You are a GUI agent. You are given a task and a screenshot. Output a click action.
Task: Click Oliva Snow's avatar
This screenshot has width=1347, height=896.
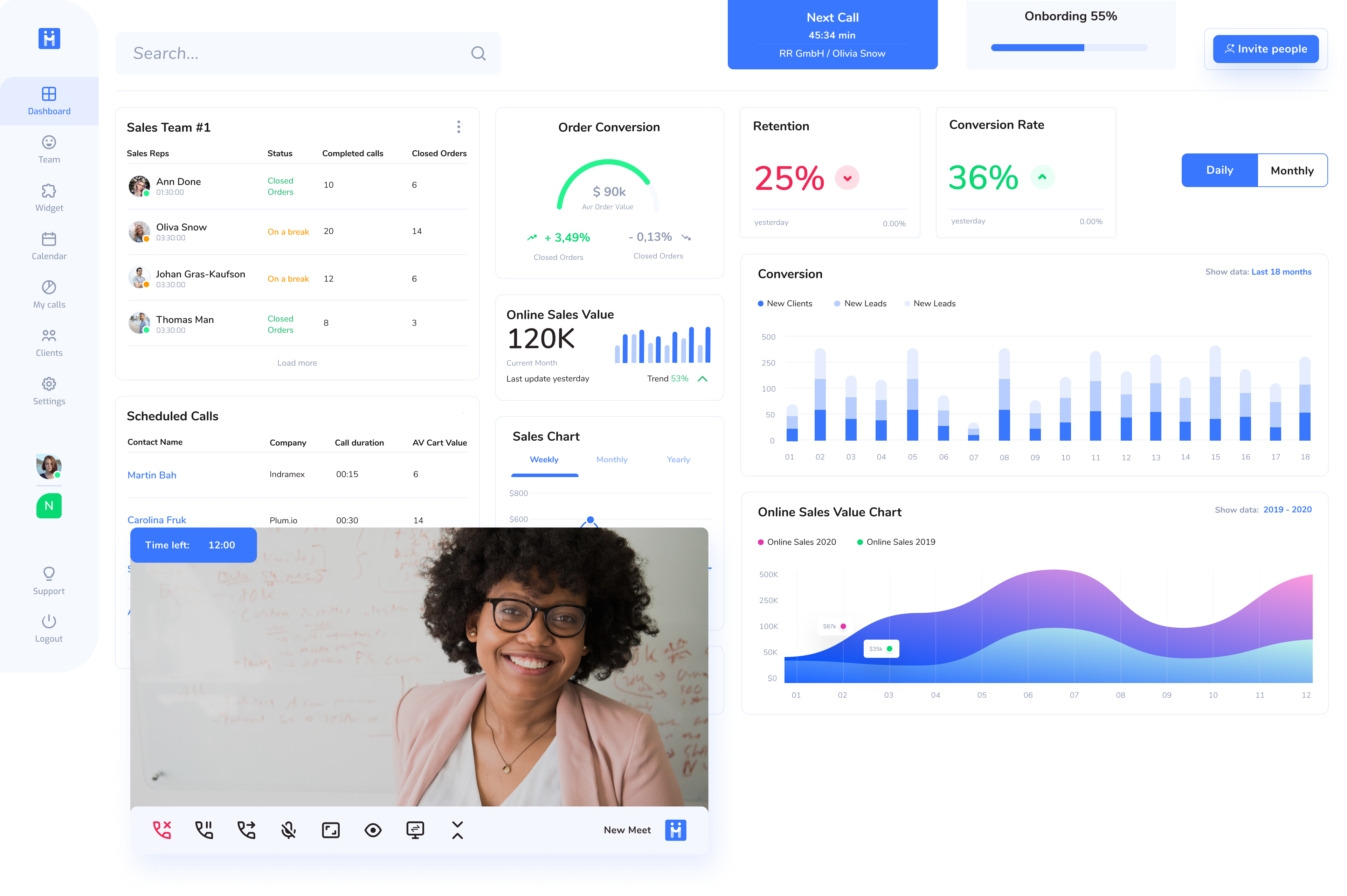point(139,232)
